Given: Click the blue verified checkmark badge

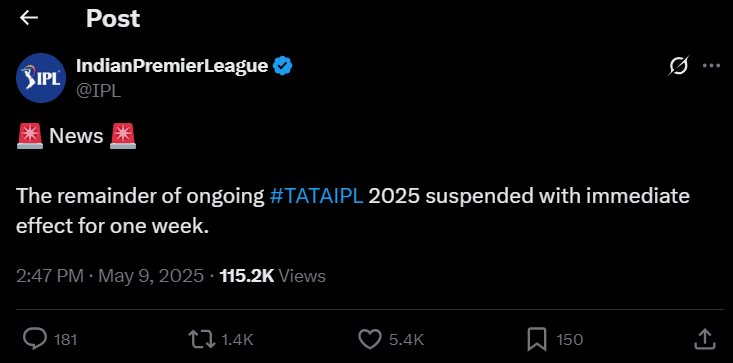Looking at the screenshot, I should pyautogui.click(x=282, y=66).
